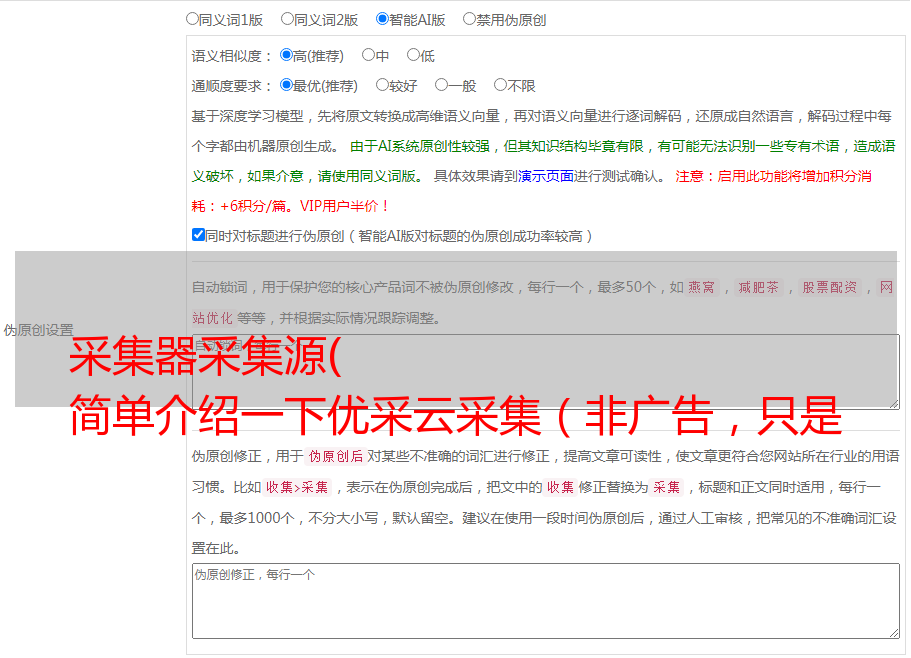
Task: Open the 演示页面 link
Action: [546, 176]
